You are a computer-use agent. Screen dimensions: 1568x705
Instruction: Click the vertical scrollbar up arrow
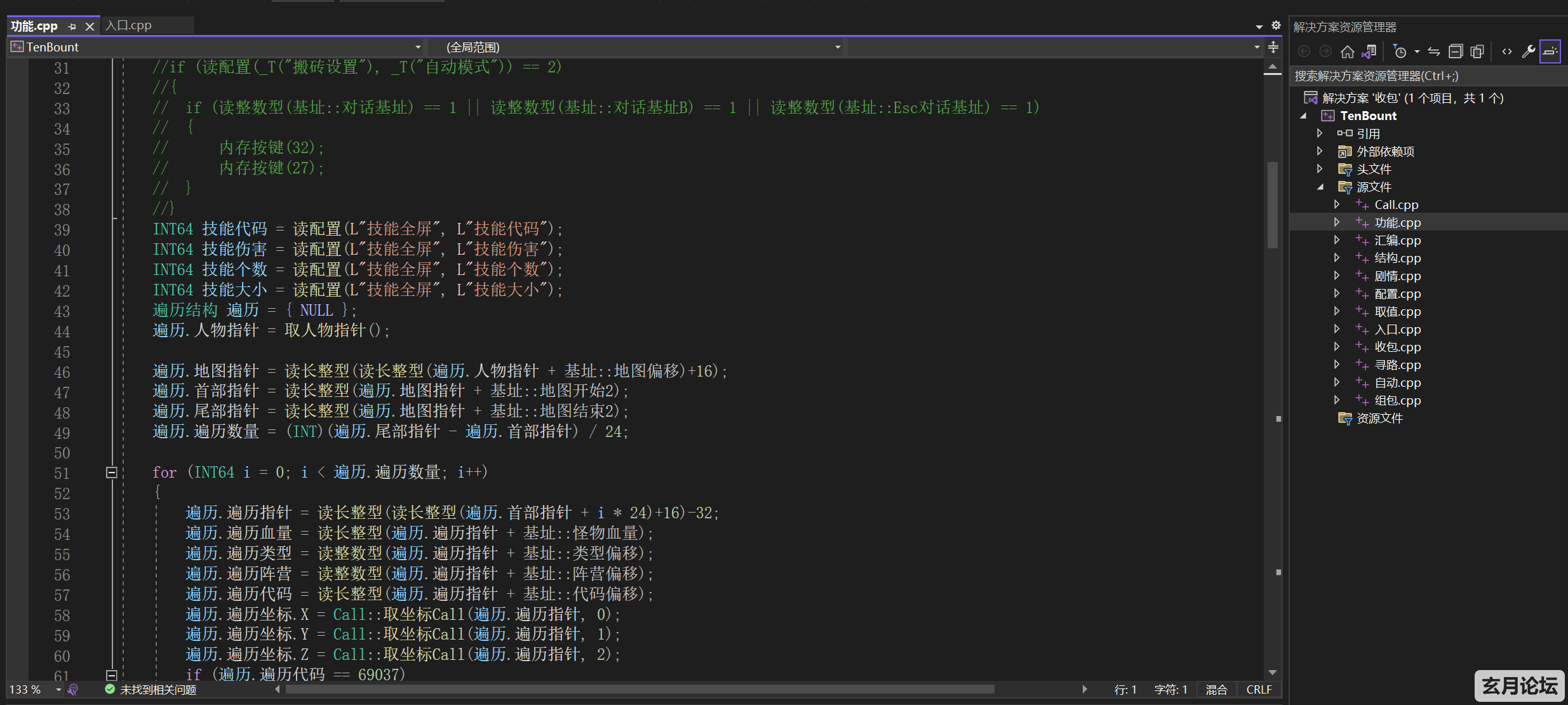pyautogui.click(x=1272, y=67)
